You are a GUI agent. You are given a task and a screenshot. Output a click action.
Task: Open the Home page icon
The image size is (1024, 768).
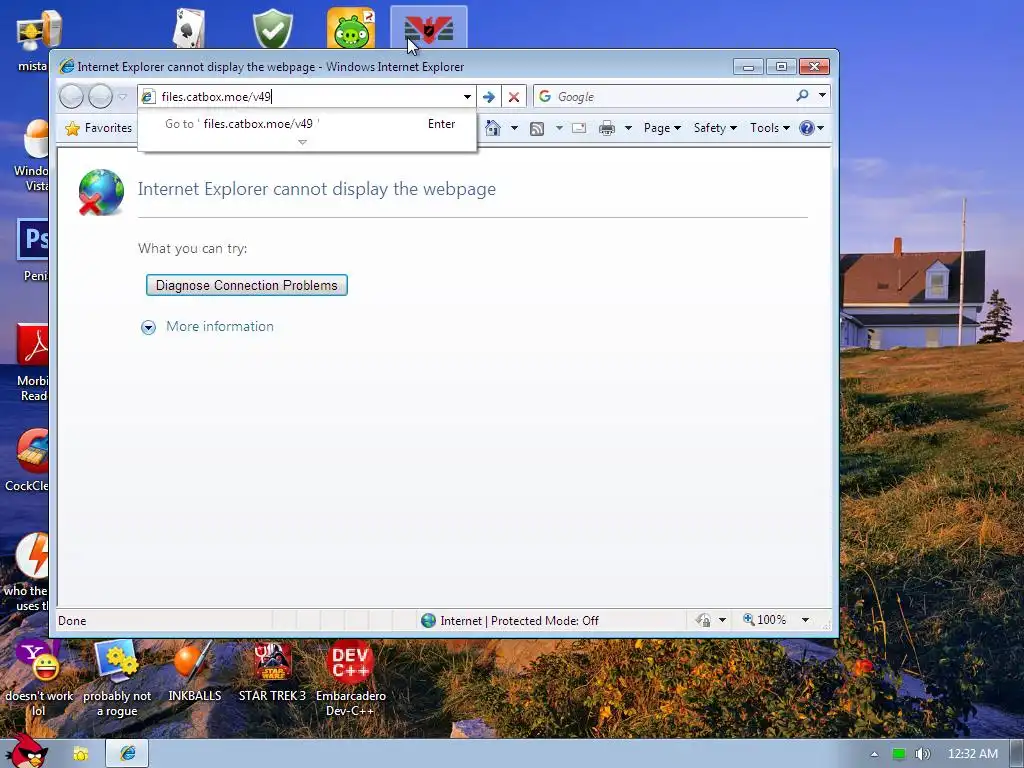click(x=493, y=128)
